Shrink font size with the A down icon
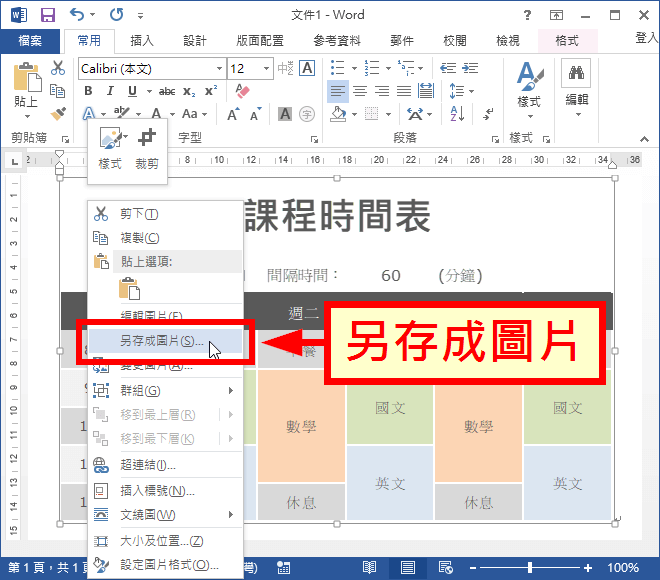Screen dimensions: 660x580 pyautogui.click(x=255, y=114)
